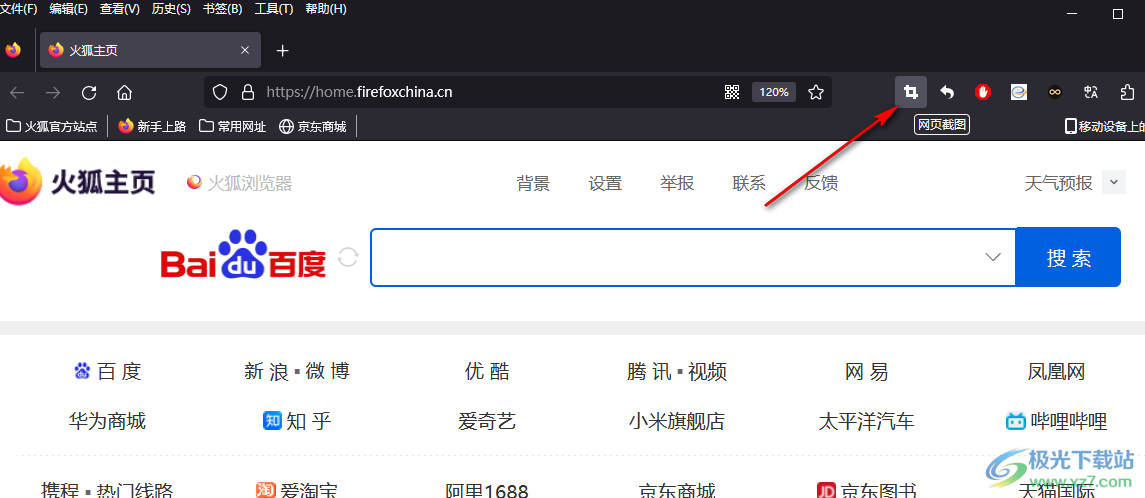Open the 小米旗舰店 link
The image size is (1145, 498).
click(x=677, y=421)
